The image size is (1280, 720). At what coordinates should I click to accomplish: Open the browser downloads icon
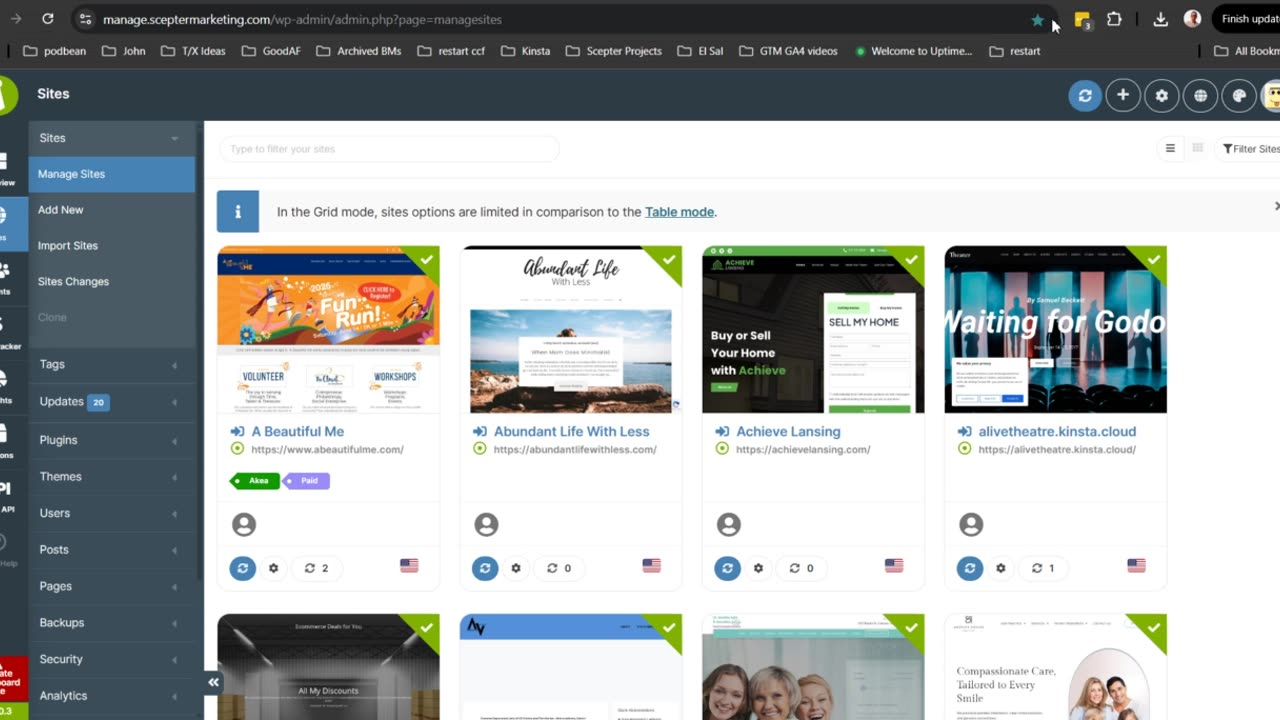pos(1160,19)
